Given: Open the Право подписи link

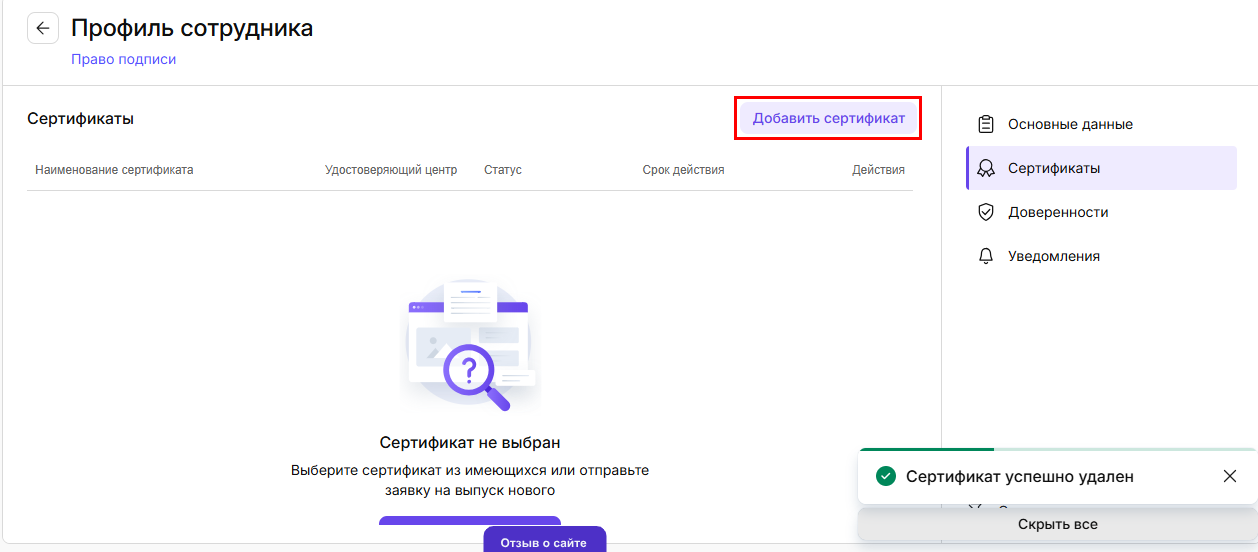Looking at the screenshot, I should click(x=123, y=59).
